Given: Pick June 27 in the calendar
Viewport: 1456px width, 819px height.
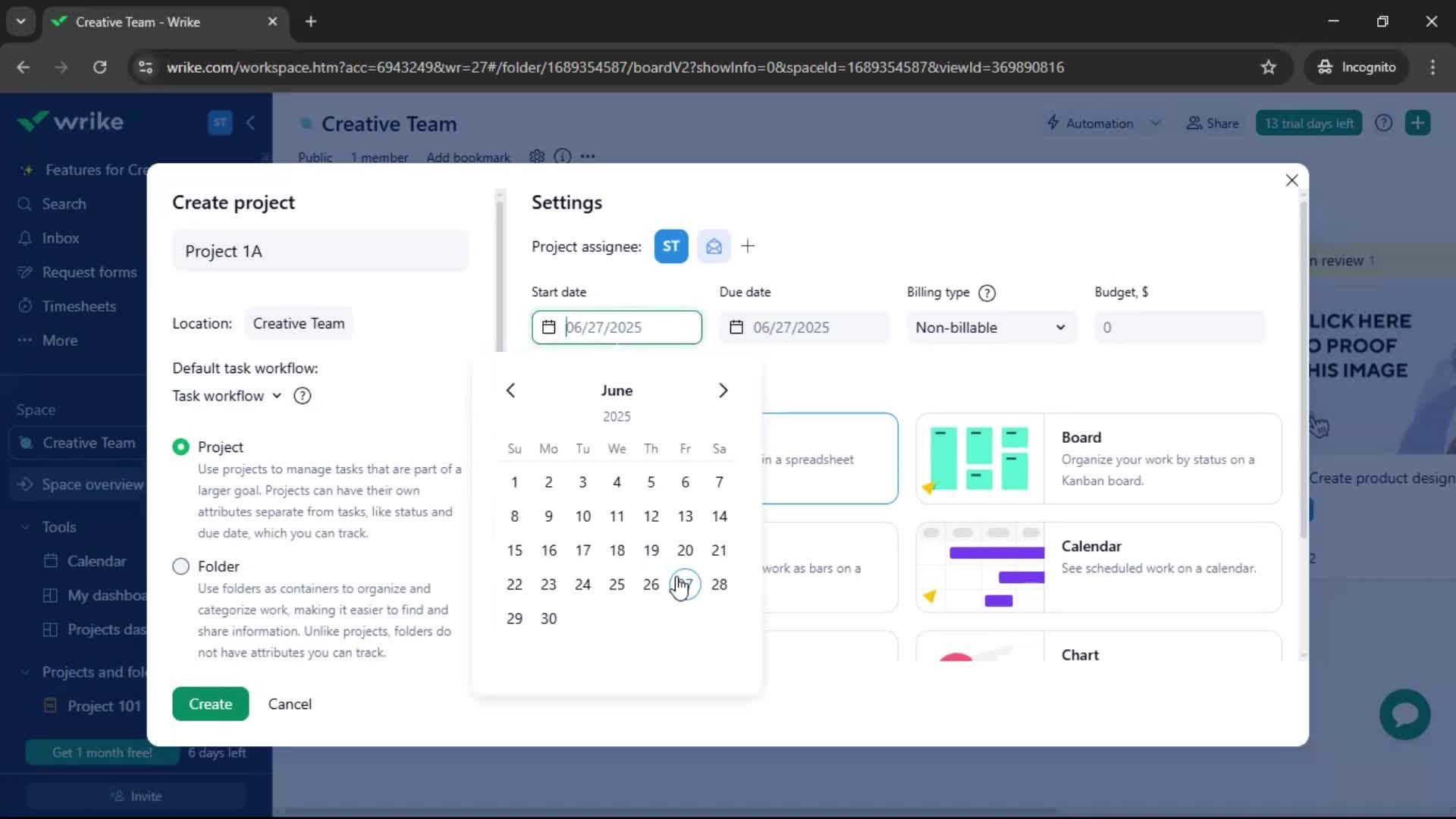Looking at the screenshot, I should coord(685,585).
